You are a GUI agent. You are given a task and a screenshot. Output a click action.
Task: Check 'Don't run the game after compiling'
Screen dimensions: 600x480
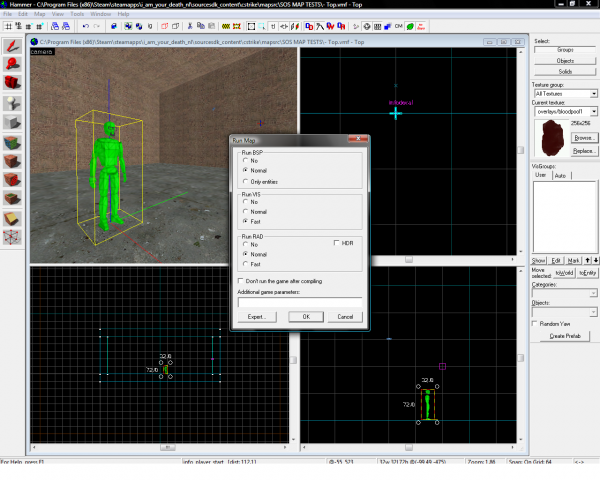pyautogui.click(x=239, y=281)
